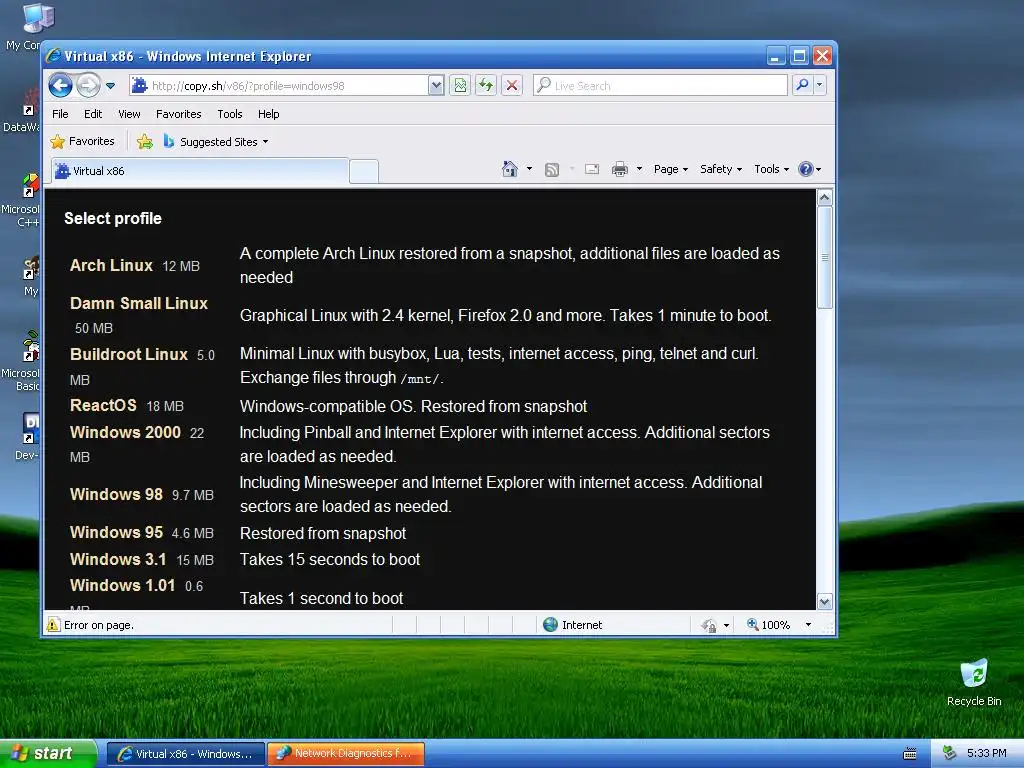Open the Safety command menu
The width and height of the screenshot is (1024, 768).
721,169
